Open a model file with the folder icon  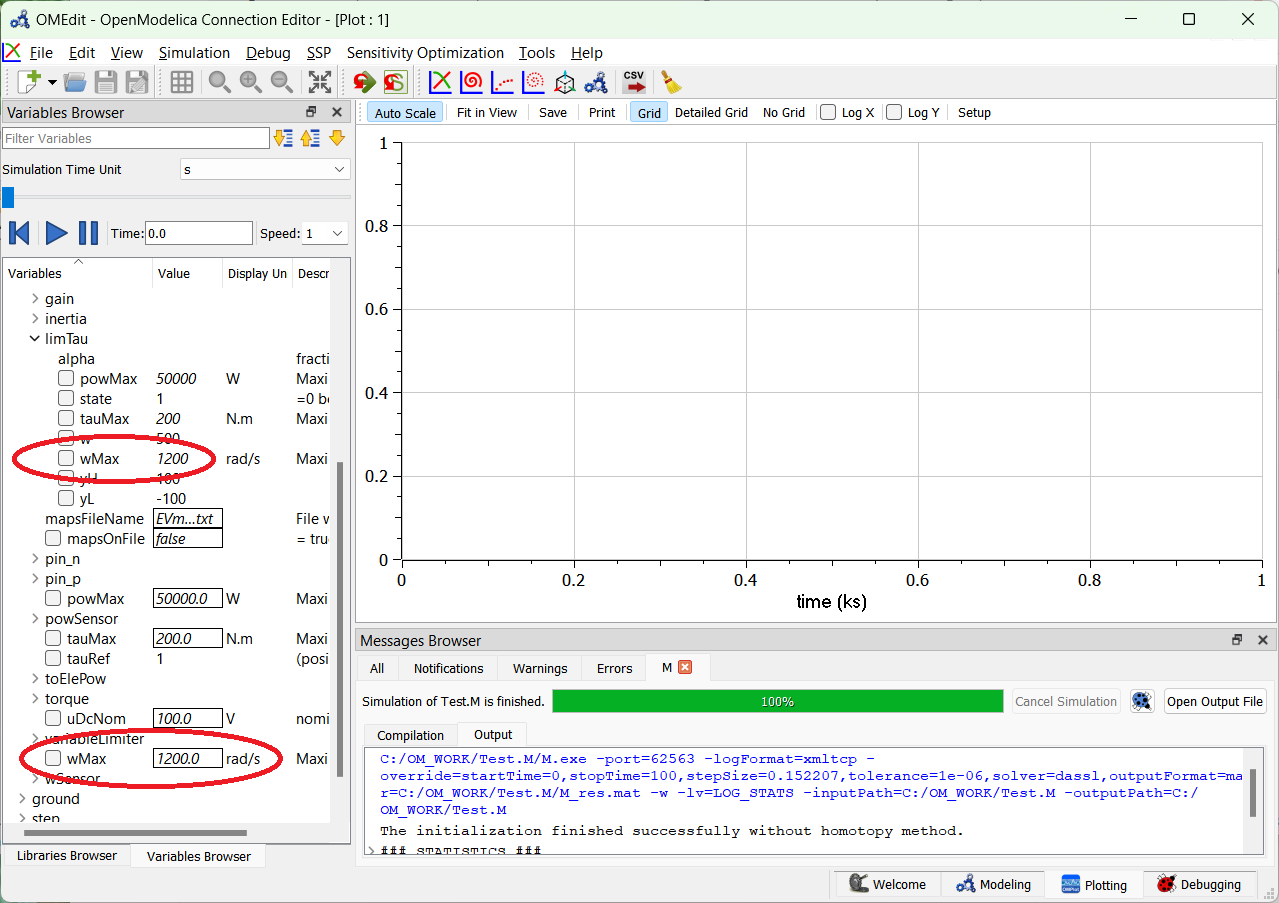tap(74, 82)
